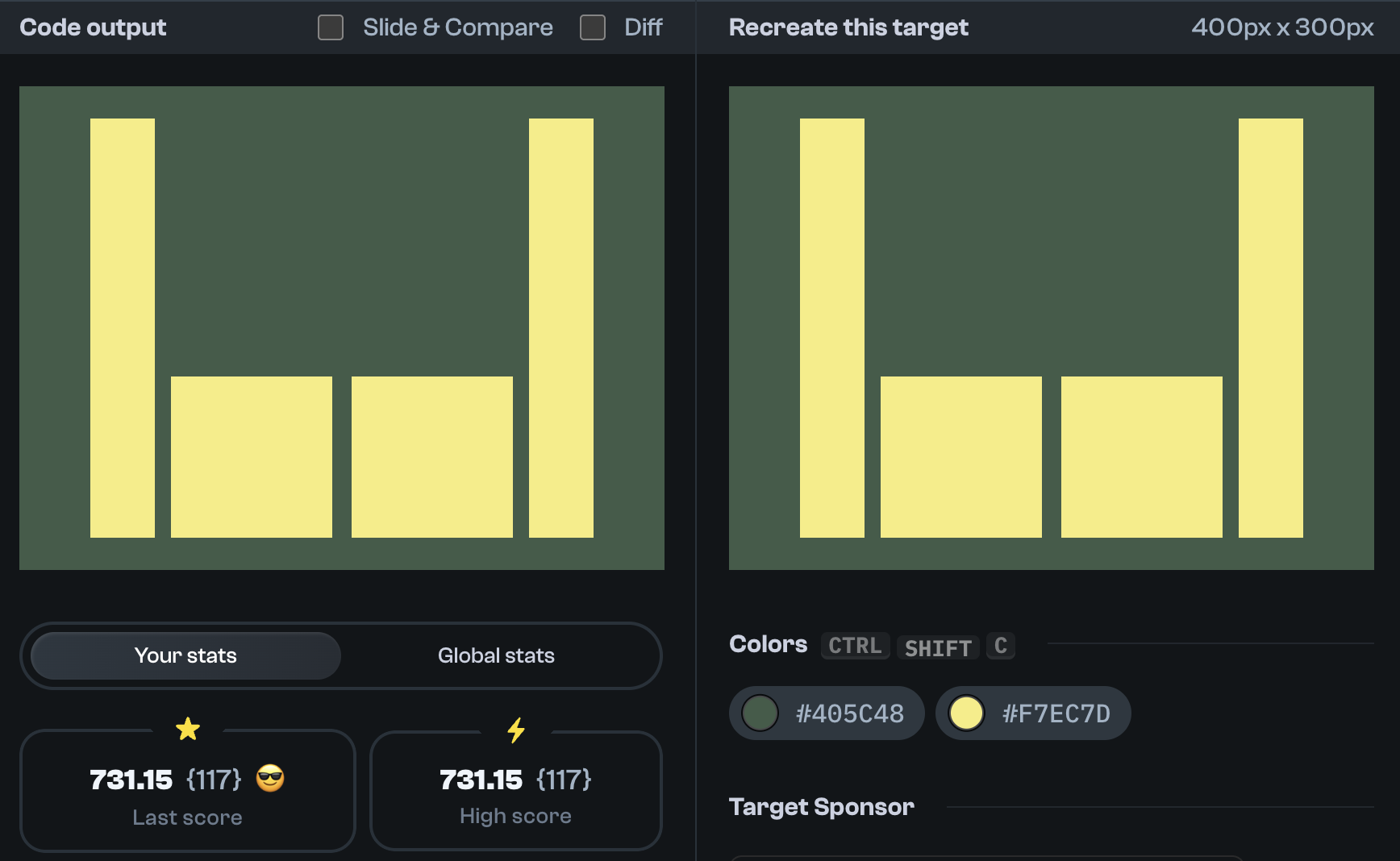Click the Diff label text

pyautogui.click(x=643, y=27)
